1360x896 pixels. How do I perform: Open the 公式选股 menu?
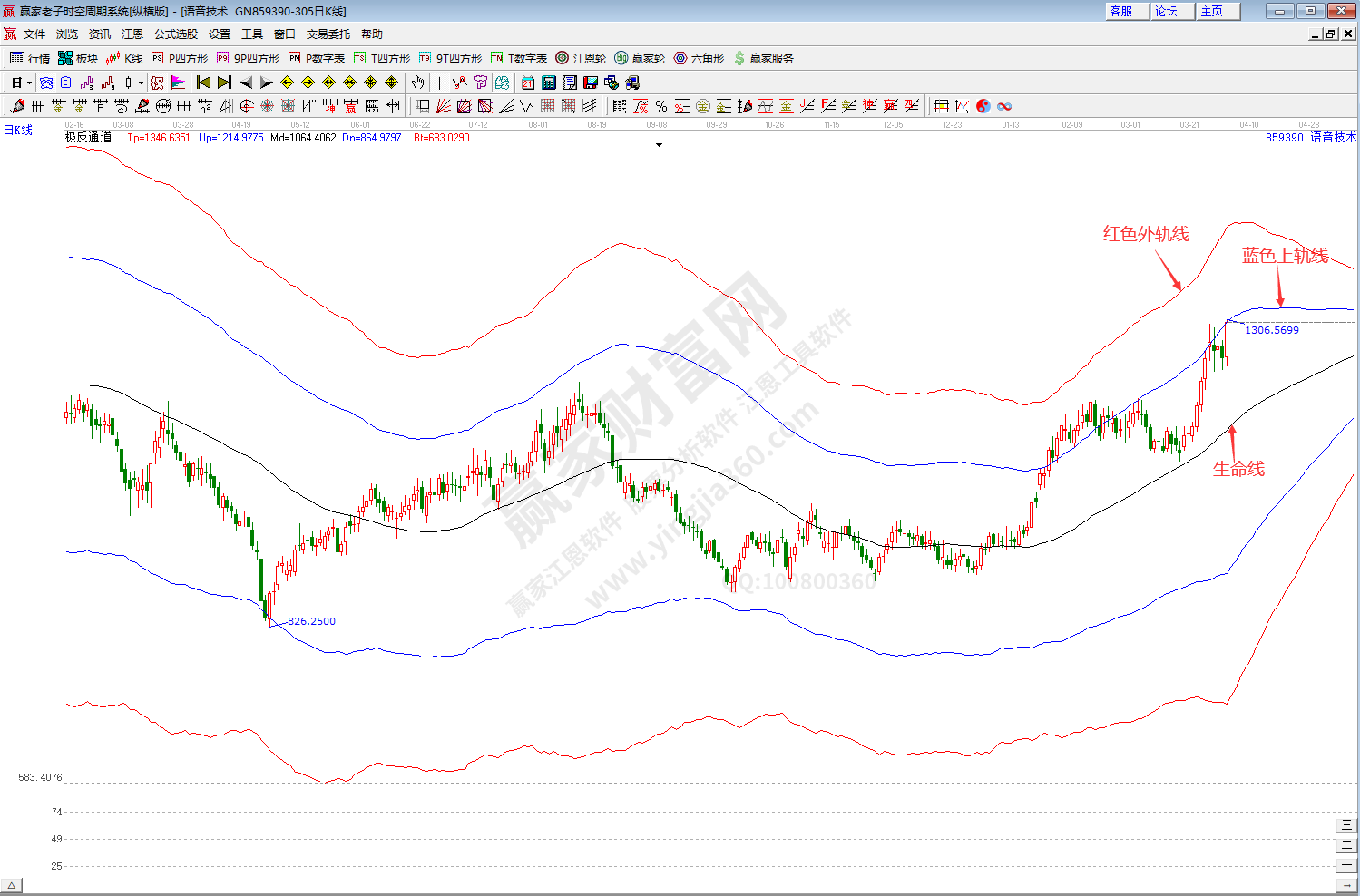coord(175,34)
